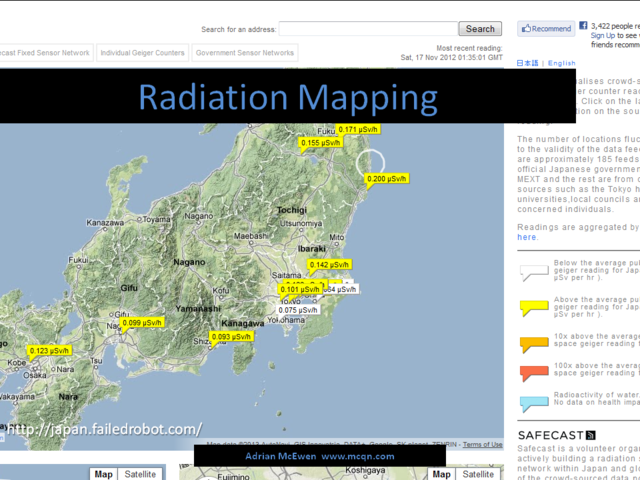This screenshot has height=480, width=640.
Task: Click the Facebook logo icon
Action: click(x=583, y=25)
